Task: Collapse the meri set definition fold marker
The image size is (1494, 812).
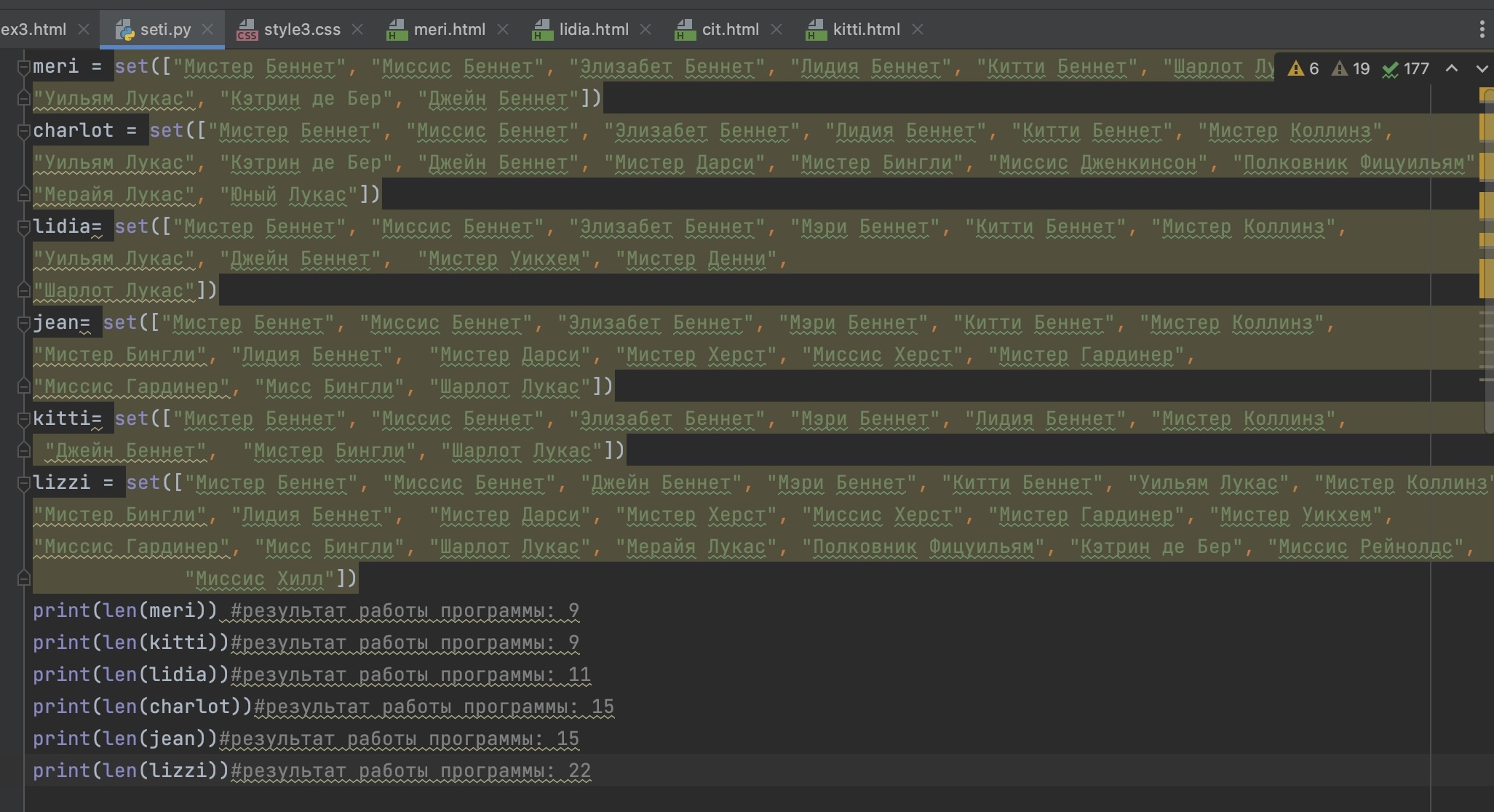Action: [x=23, y=67]
